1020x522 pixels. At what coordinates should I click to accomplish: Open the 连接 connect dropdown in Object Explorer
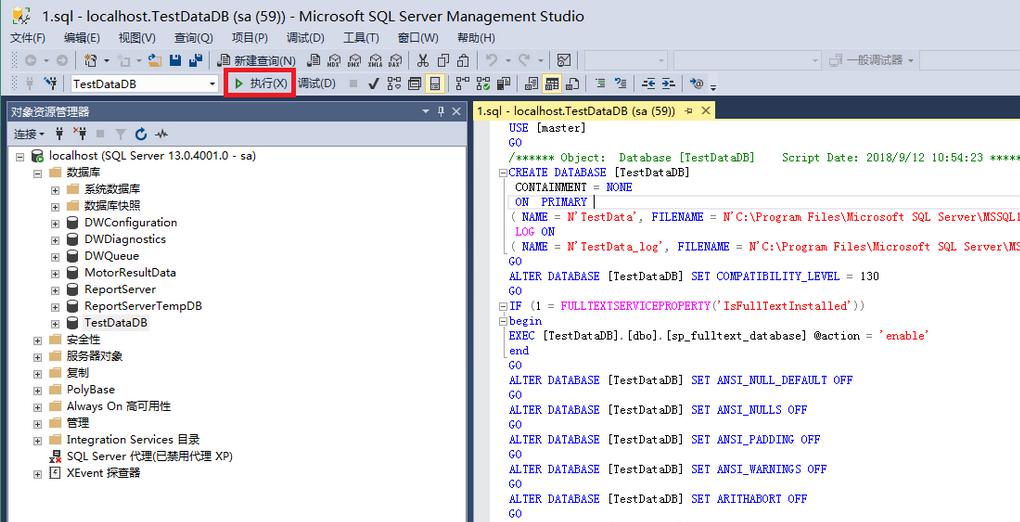tap(29, 134)
